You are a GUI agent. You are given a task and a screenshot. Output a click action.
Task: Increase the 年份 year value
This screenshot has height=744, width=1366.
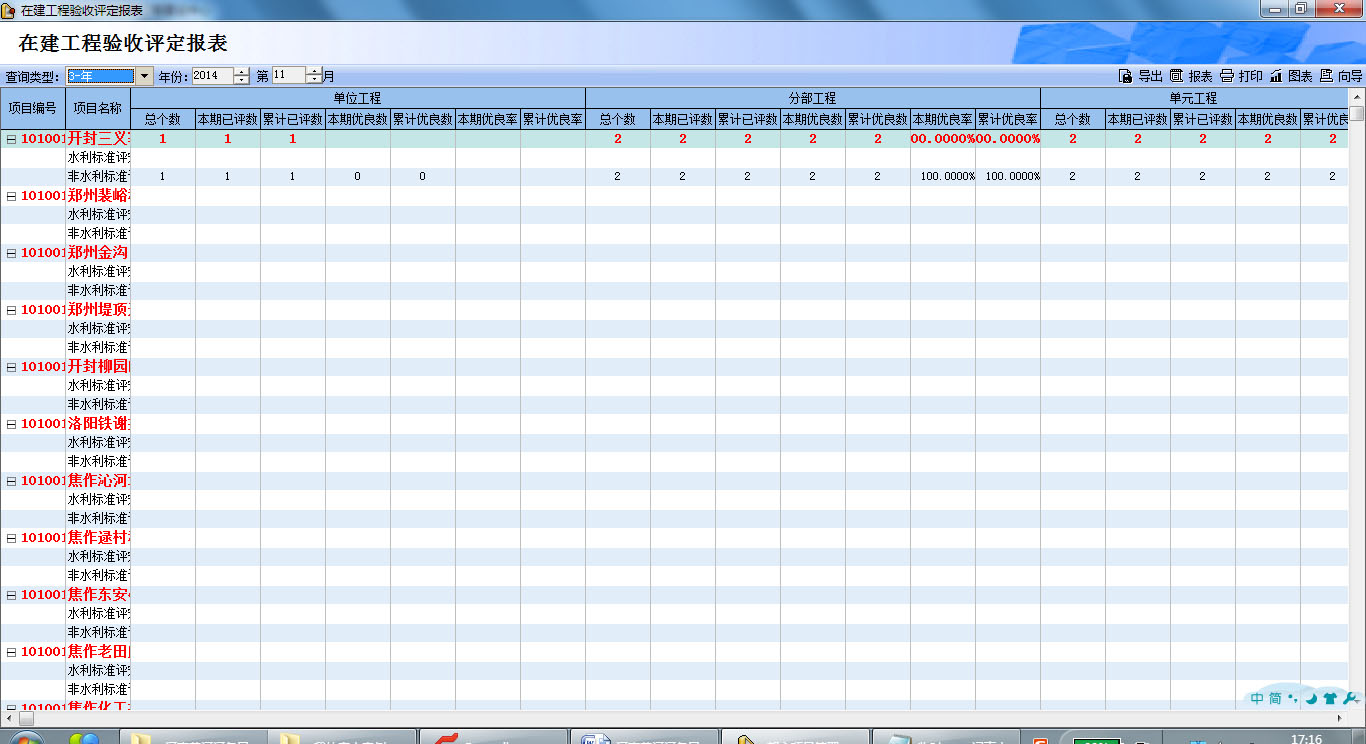pos(241,72)
